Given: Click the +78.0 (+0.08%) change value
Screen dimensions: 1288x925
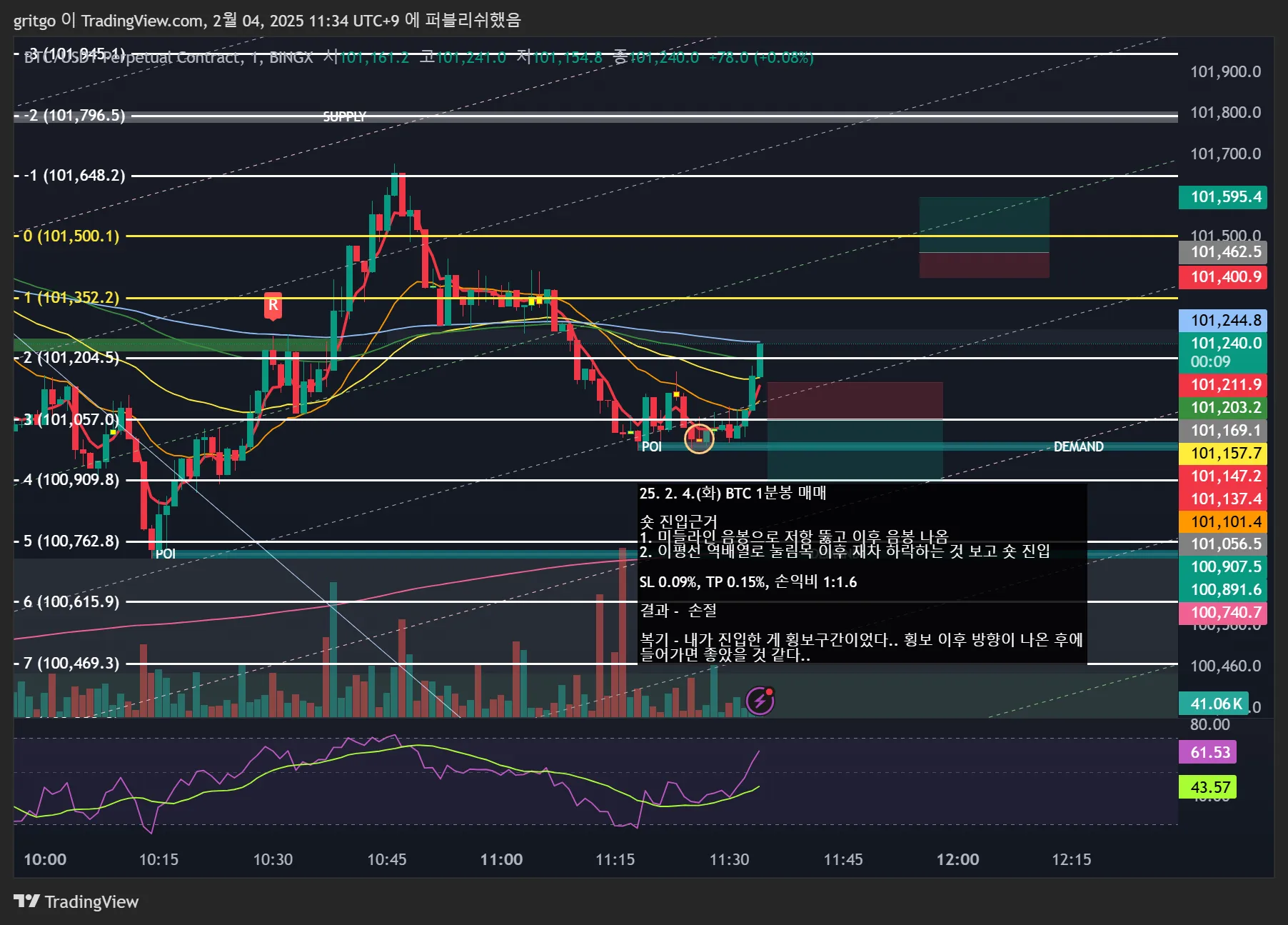Looking at the screenshot, I should 761,57.
